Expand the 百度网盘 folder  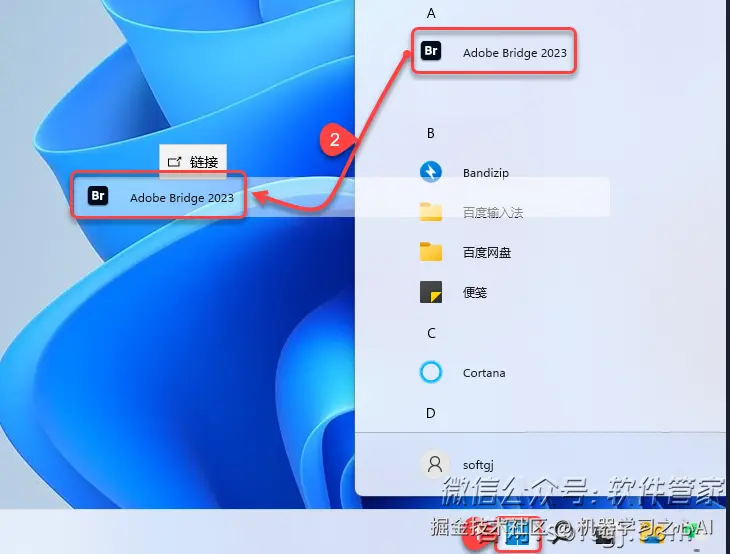pyautogui.click(x=466, y=252)
